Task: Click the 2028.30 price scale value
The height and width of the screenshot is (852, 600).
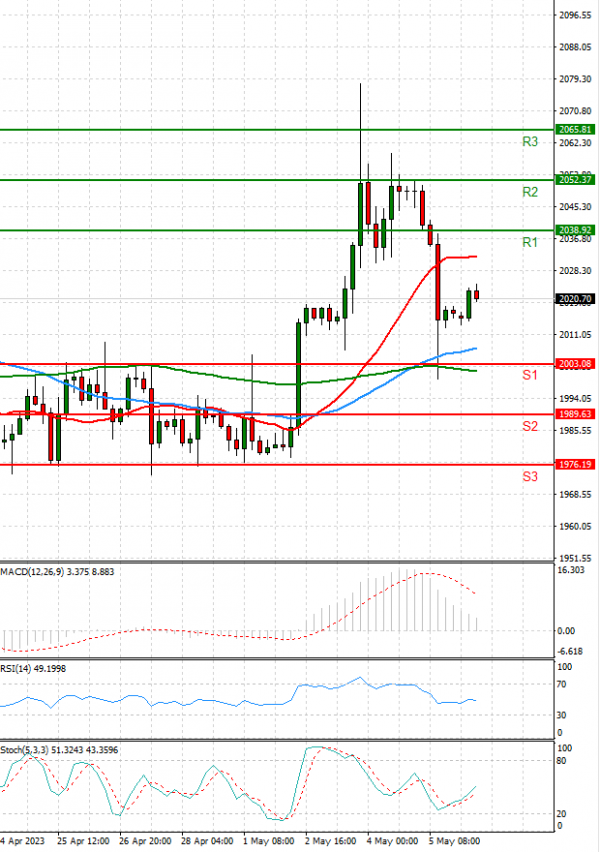Action: click(x=576, y=271)
